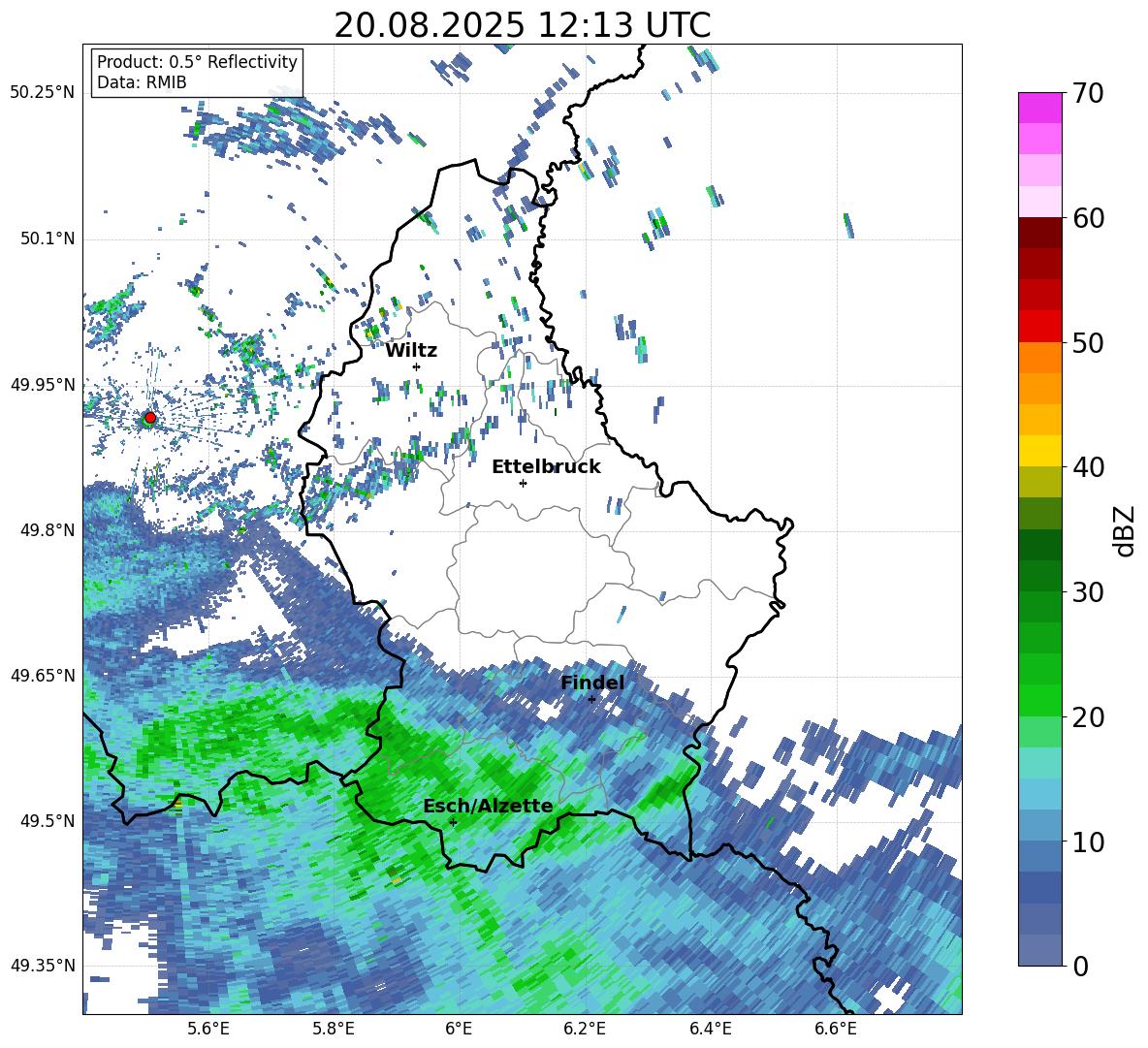Click the 50.25°N latitude label
The width and height of the screenshot is (1148, 1048).
click(43, 92)
